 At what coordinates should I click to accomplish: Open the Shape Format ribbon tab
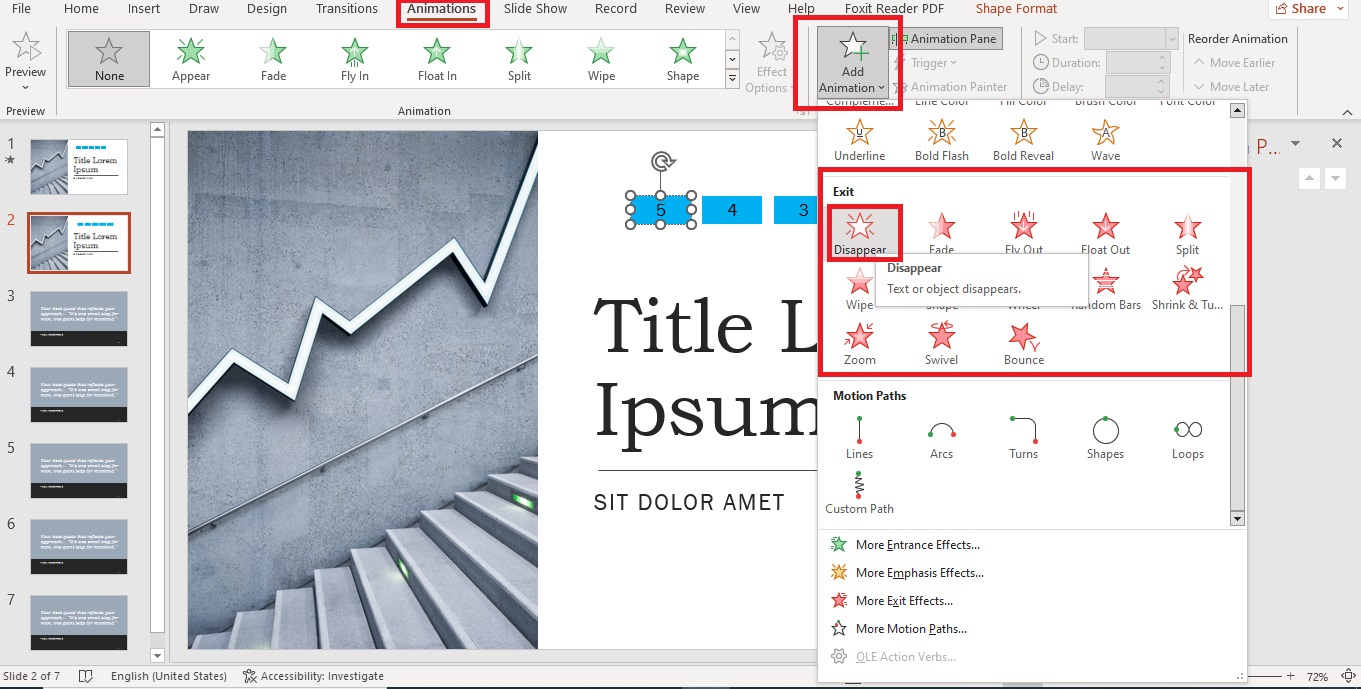(1015, 8)
